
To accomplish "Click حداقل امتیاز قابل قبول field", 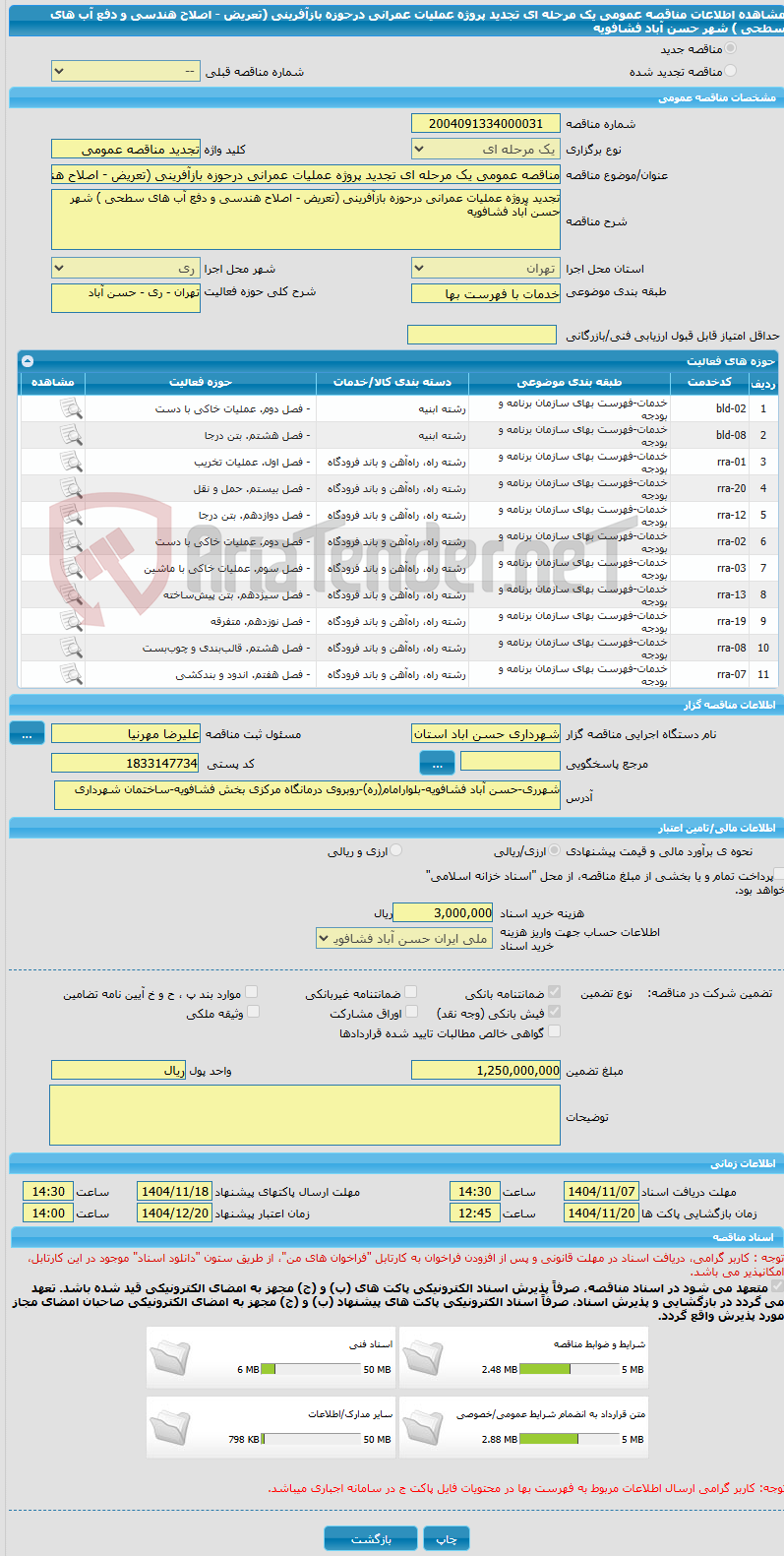I will [482, 336].
